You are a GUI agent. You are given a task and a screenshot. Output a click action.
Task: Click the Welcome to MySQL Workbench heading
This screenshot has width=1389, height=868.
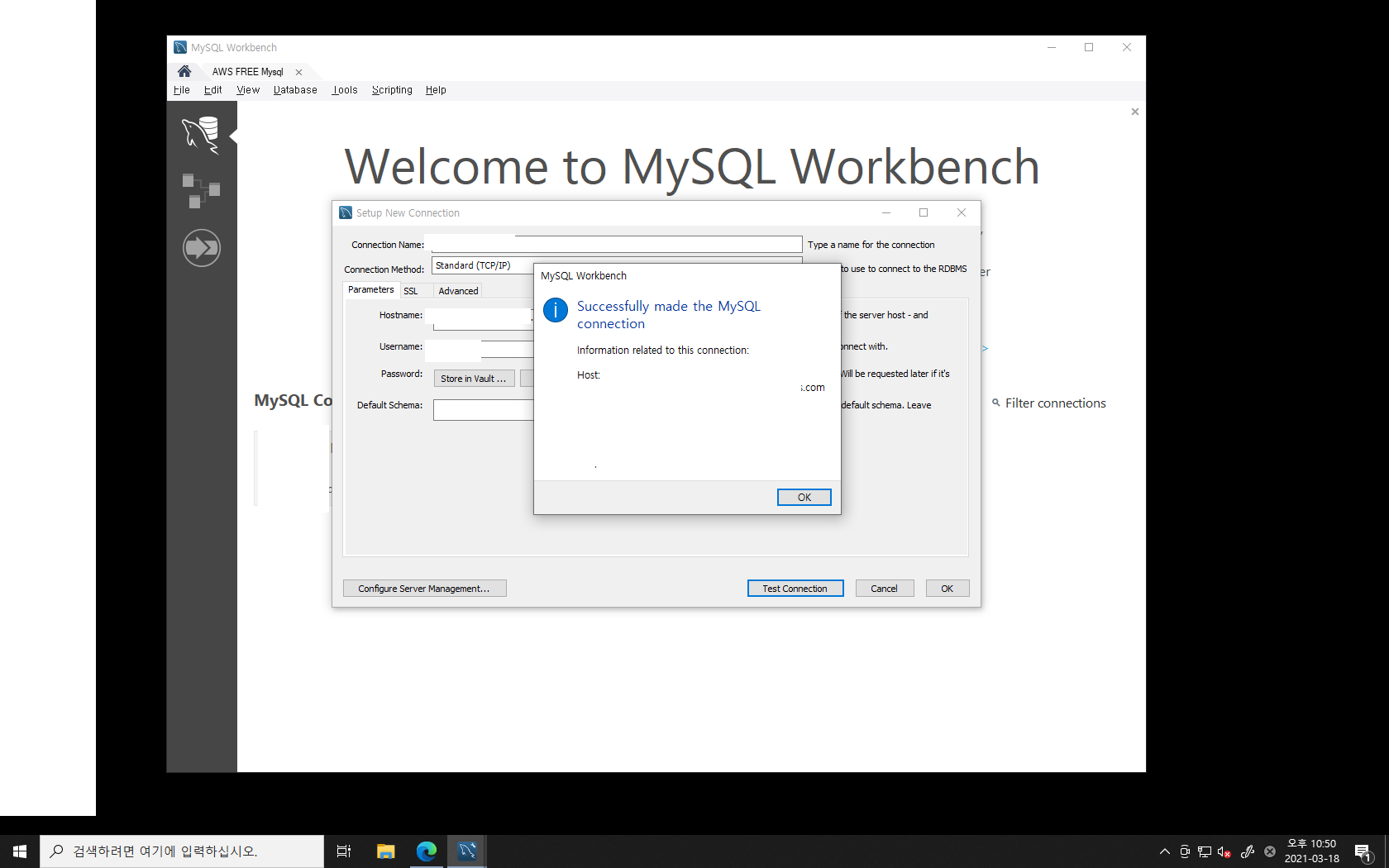692,167
